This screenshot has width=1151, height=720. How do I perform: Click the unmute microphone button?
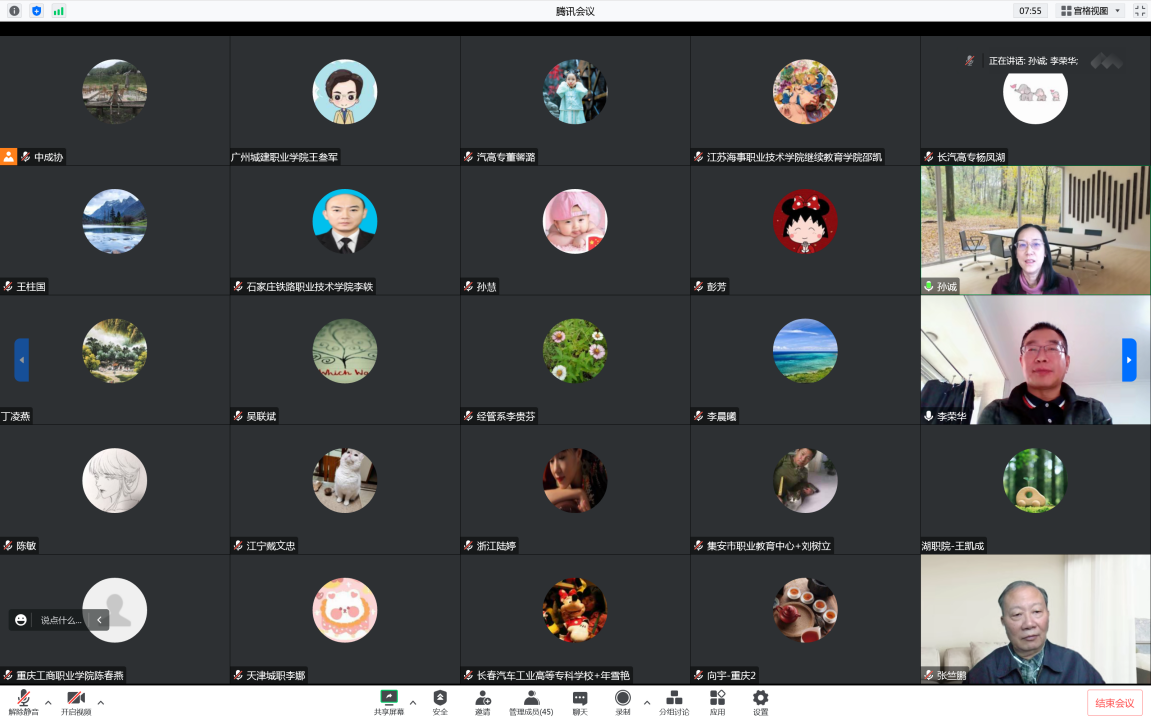pyautogui.click(x=21, y=702)
